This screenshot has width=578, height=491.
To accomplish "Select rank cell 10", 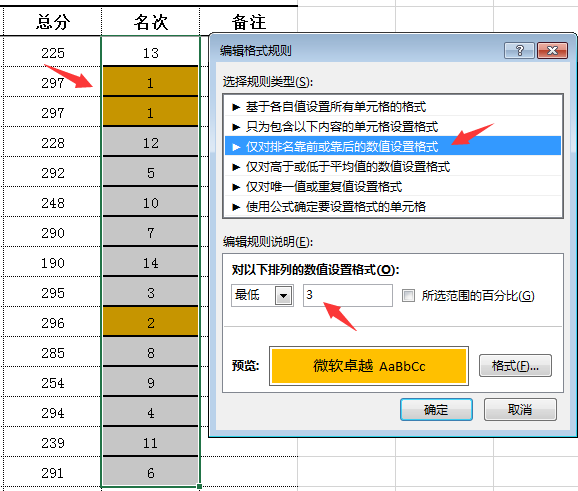I will tap(150, 202).
